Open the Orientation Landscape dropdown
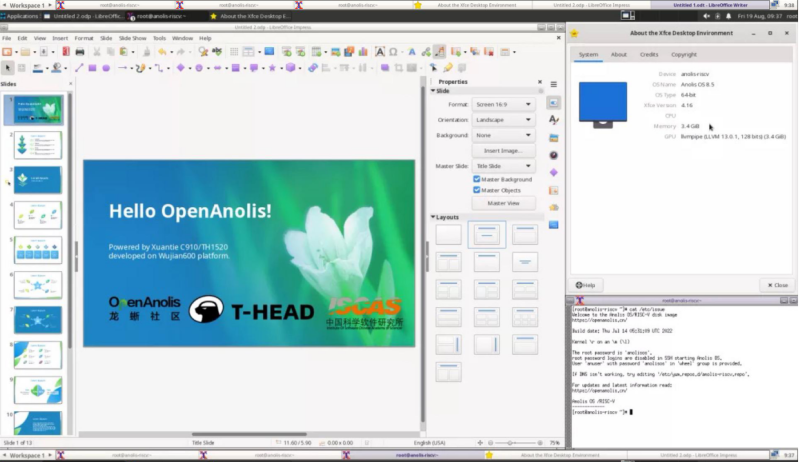 503,120
